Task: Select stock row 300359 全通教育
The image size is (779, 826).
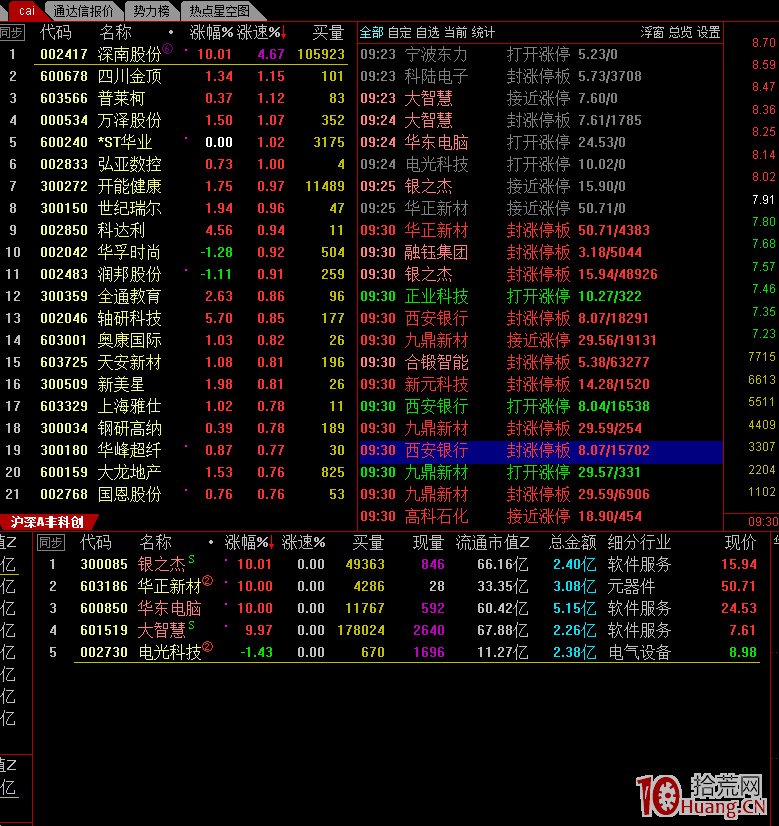Action: pyautogui.click(x=174, y=296)
